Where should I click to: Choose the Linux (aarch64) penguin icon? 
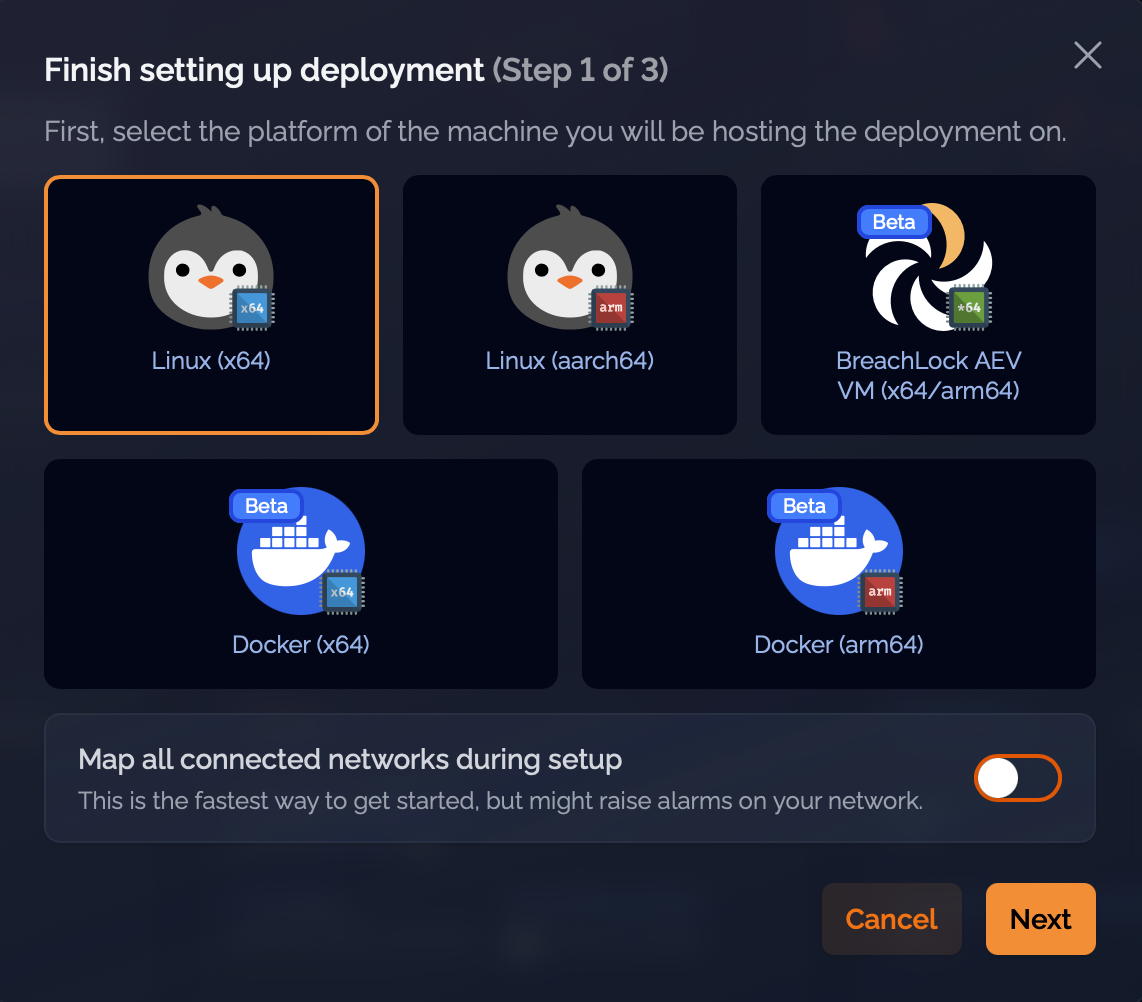coord(570,267)
